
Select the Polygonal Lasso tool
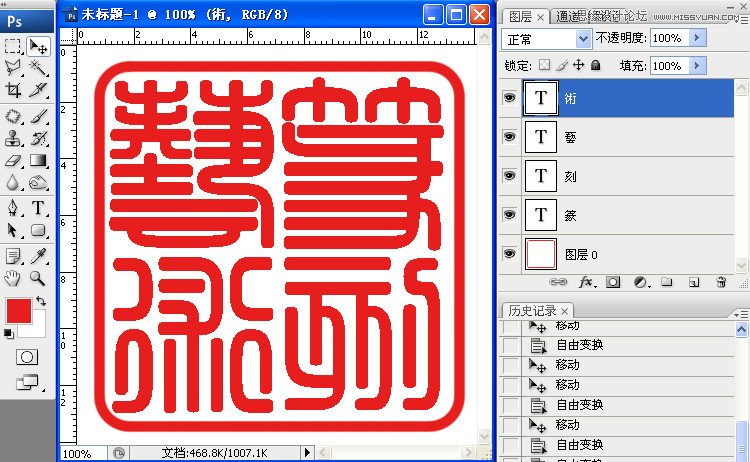(x=12, y=67)
